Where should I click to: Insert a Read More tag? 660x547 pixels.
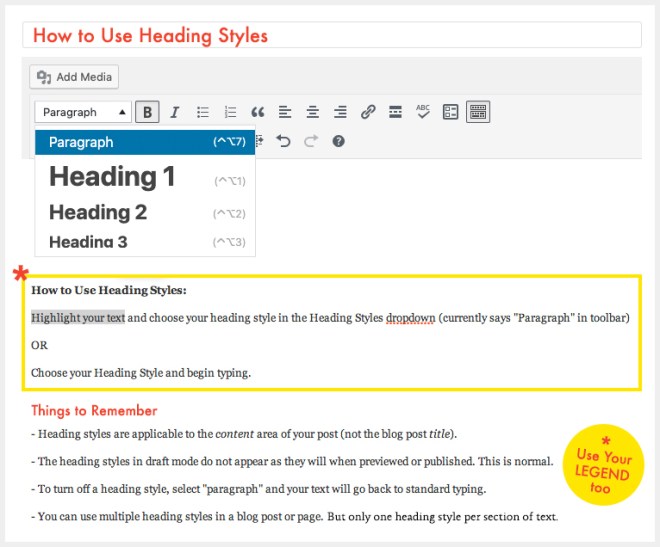395,112
